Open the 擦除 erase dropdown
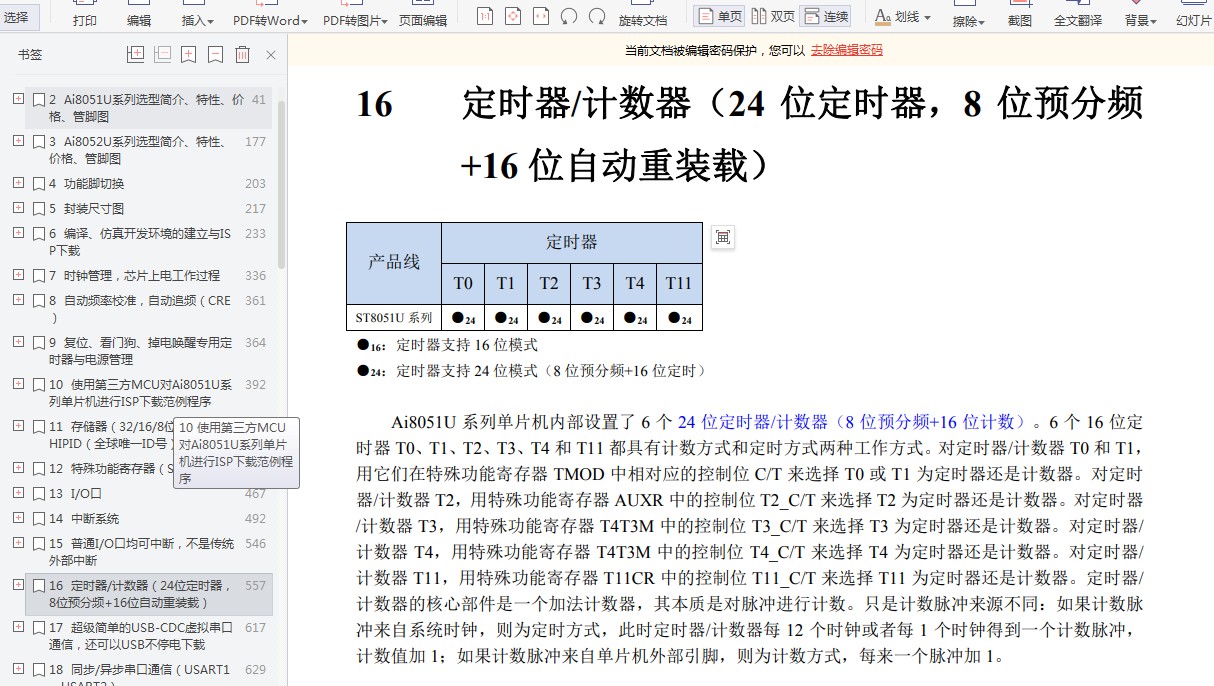The height and width of the screenshot is (686, 1214). pos(968,20)
